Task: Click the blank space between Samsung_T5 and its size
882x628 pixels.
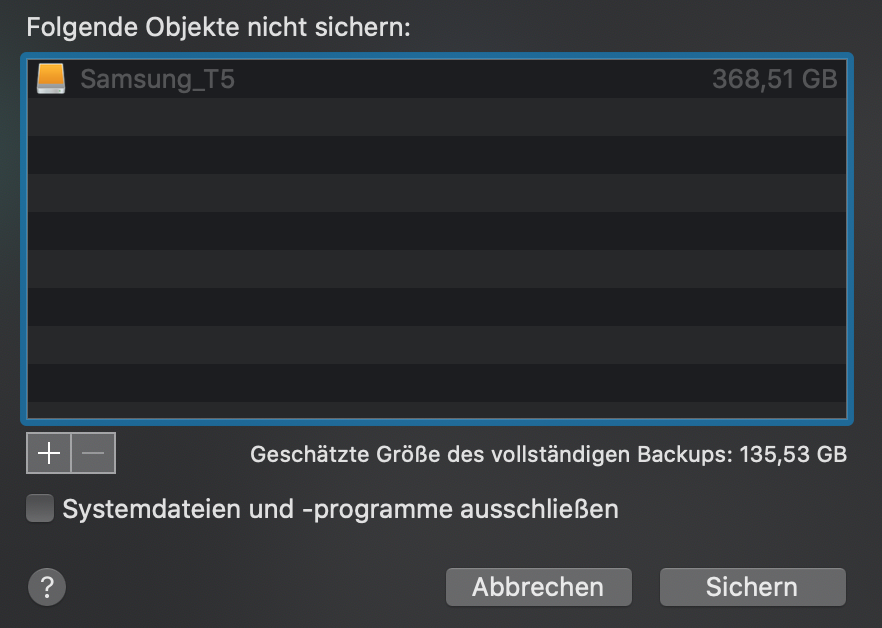Action: tap(470, 79)
